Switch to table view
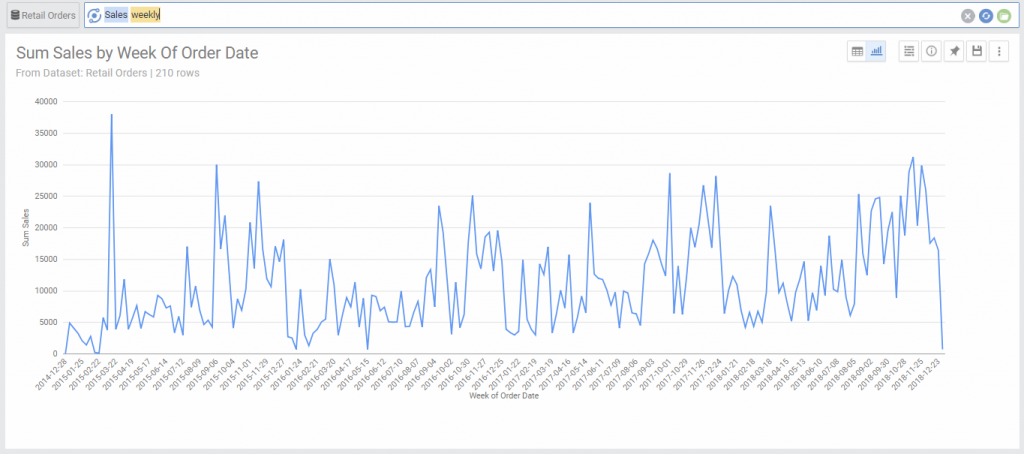 [857, 51]
